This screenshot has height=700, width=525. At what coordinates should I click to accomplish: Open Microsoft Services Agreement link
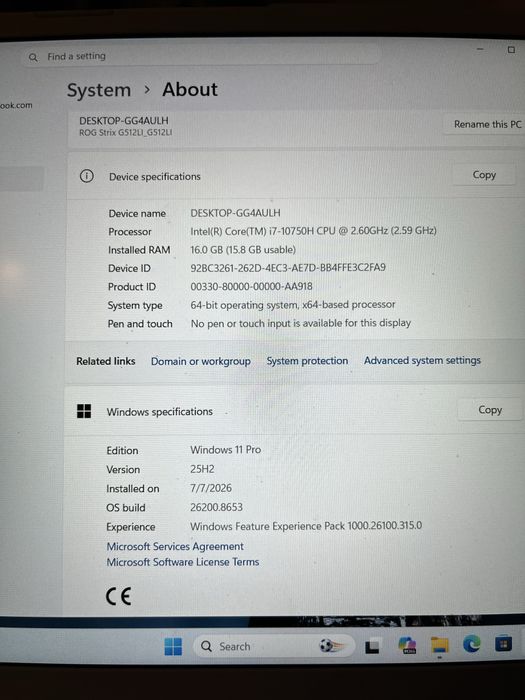pos(175,546)
